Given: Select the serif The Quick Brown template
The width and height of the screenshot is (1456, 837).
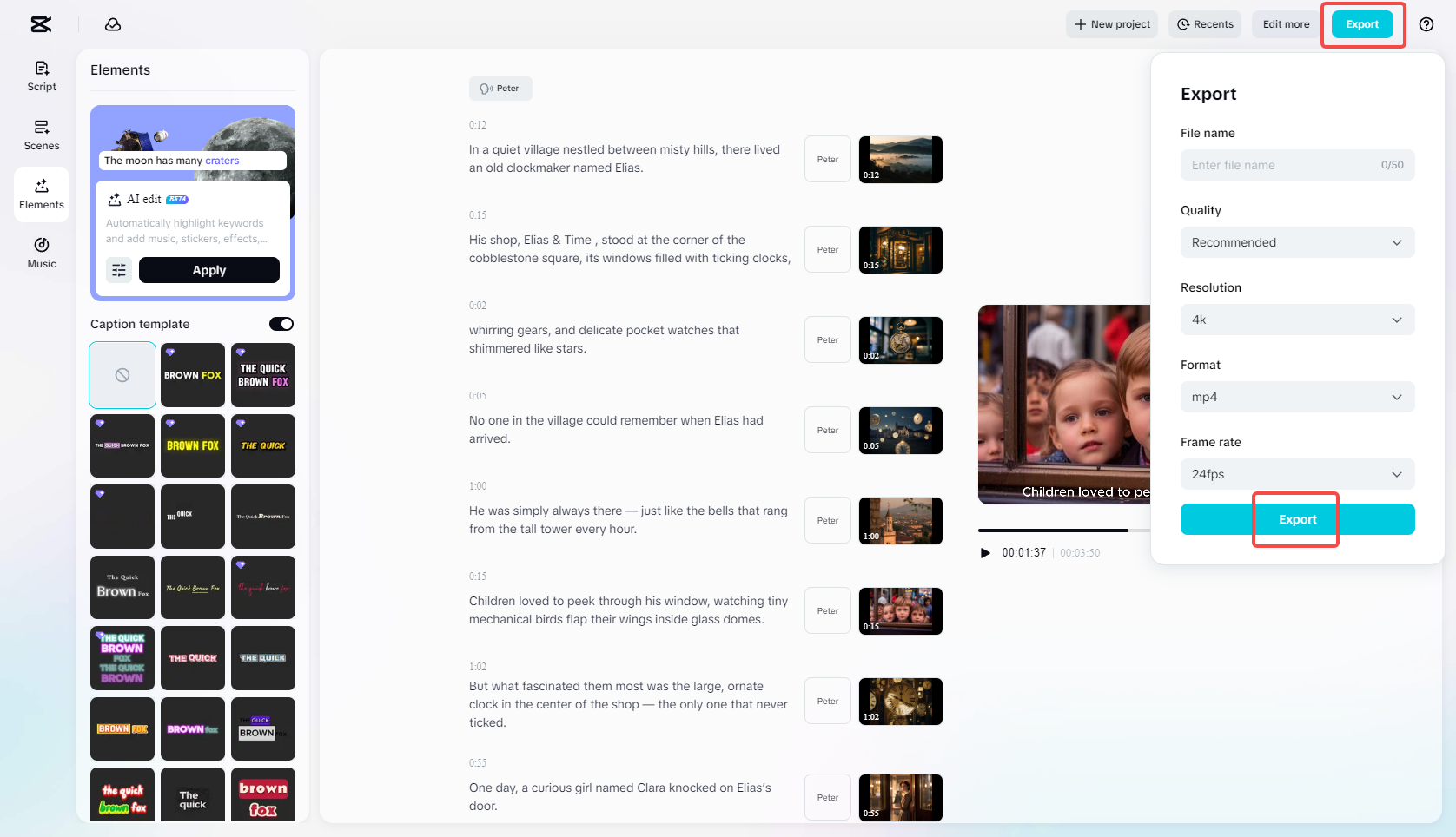Looking at the screenshot, I should [122, 587].
